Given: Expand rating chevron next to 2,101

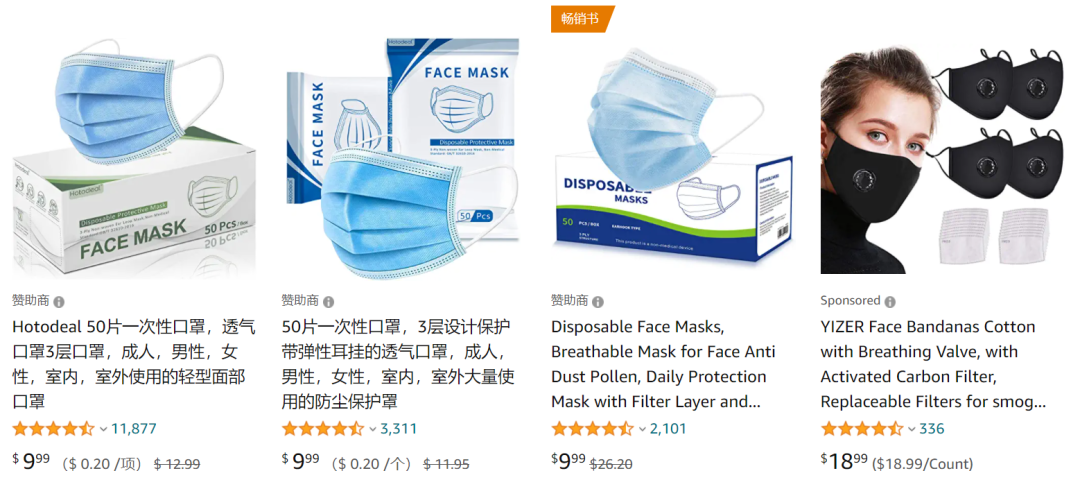Looking at the screenshot, I should pyautogui.click(x=642, y=430).
